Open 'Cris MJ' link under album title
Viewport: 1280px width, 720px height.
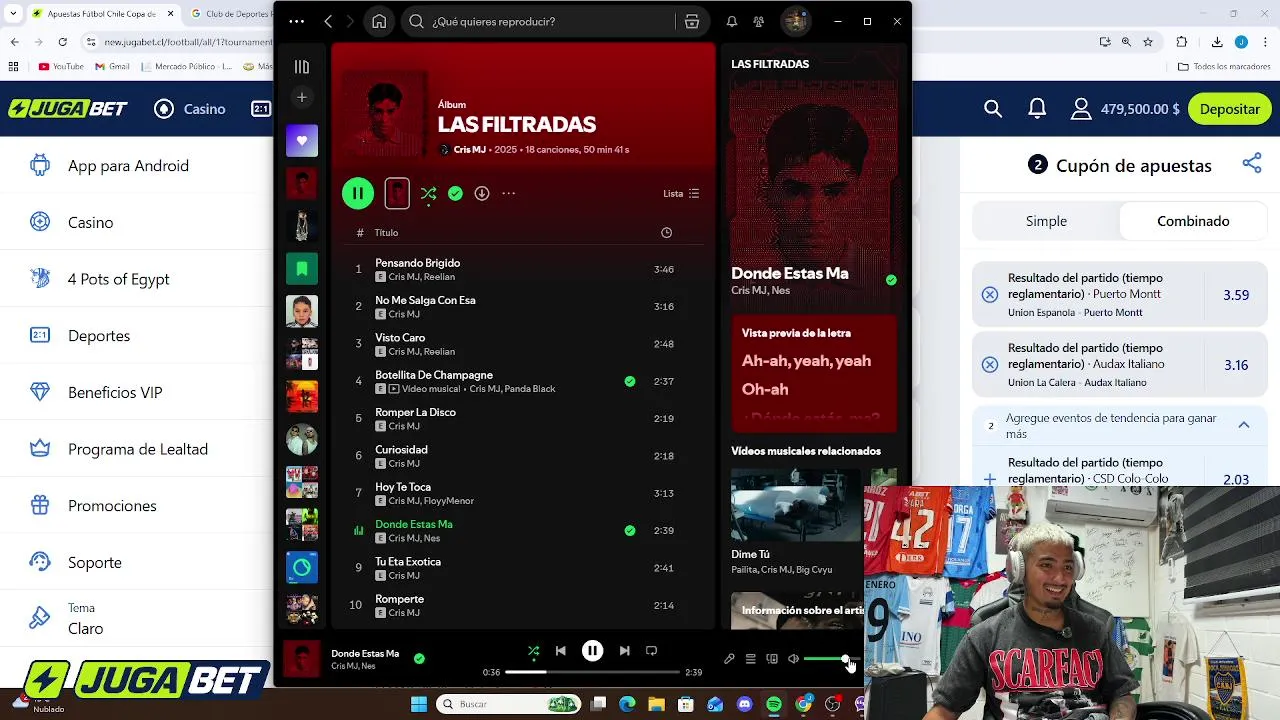469,150
